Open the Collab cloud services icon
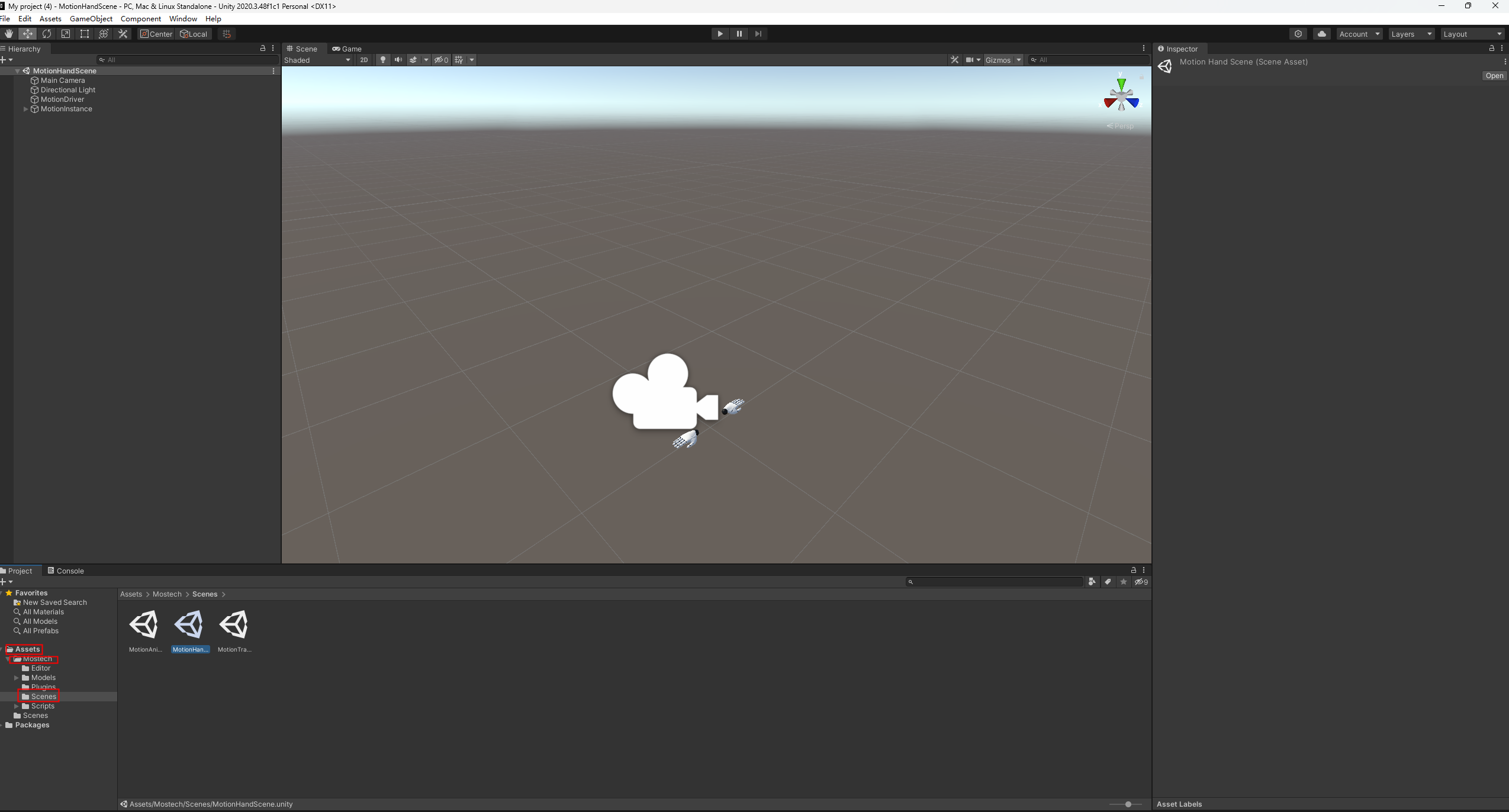 coord(1321,34)
